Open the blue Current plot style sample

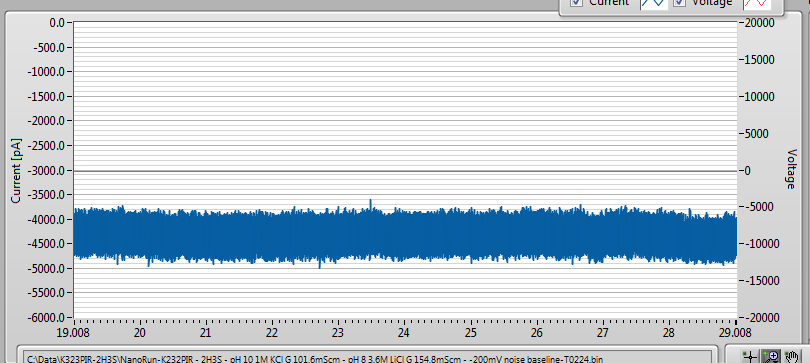653,4
